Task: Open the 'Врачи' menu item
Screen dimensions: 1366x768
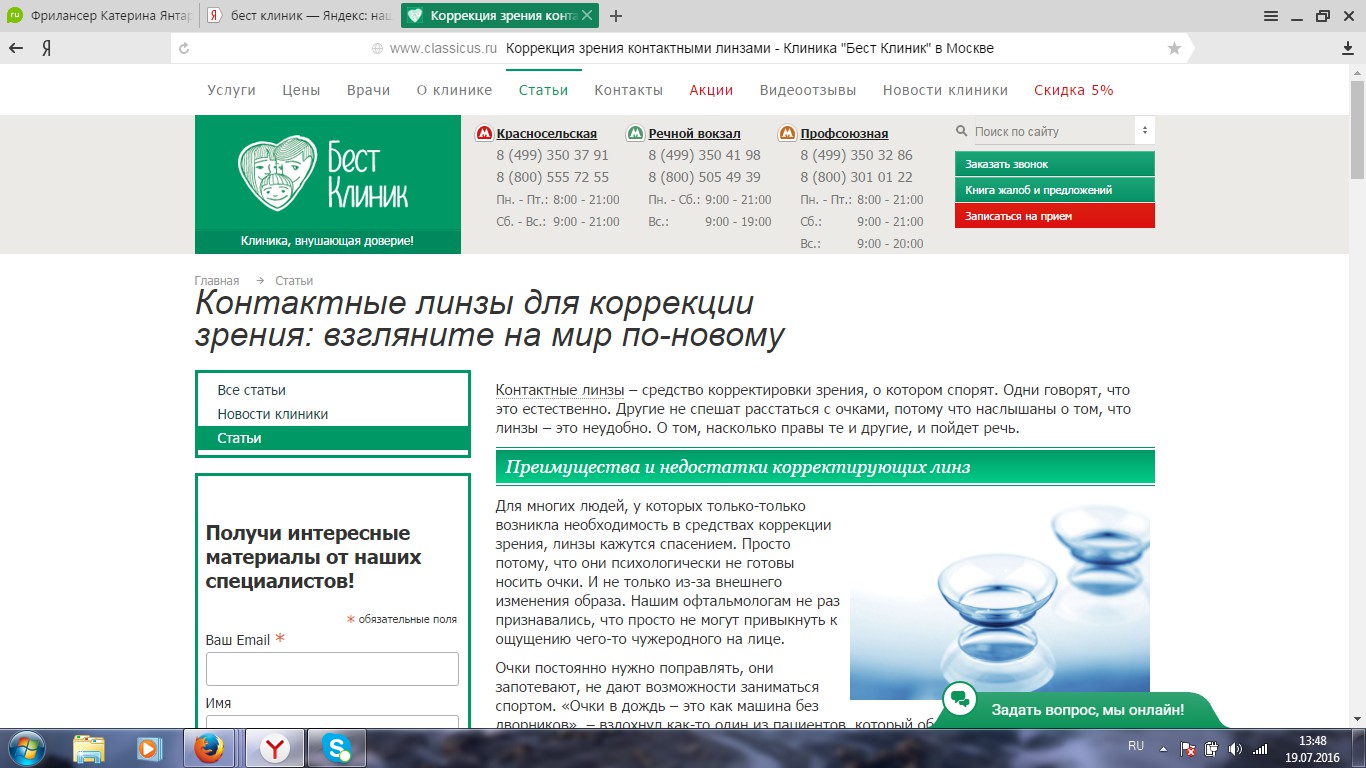Action: (369, 90)
